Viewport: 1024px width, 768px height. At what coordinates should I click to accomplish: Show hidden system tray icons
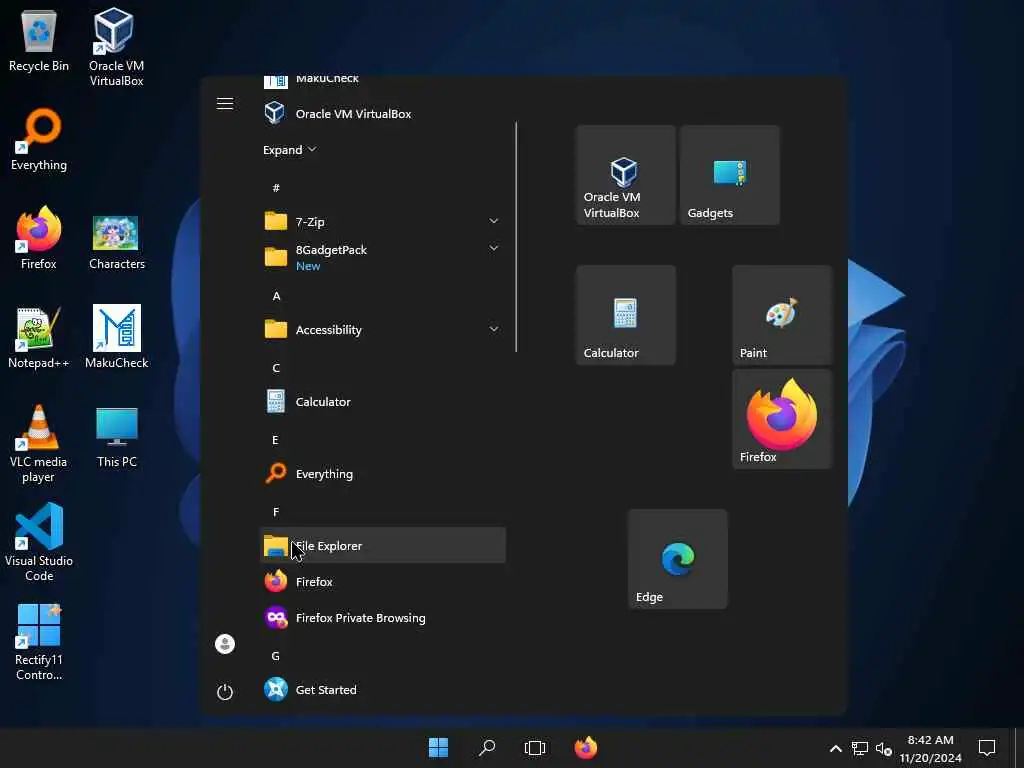(835, 748)
